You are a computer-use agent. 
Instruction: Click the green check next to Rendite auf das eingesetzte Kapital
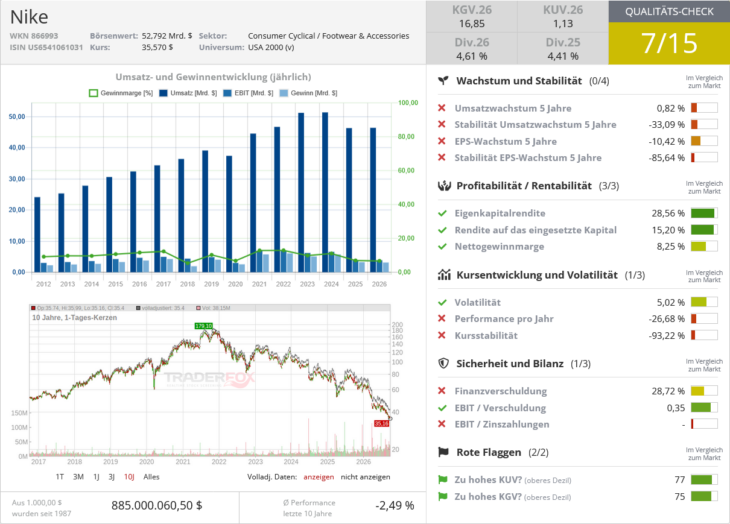tap(442, 230)
